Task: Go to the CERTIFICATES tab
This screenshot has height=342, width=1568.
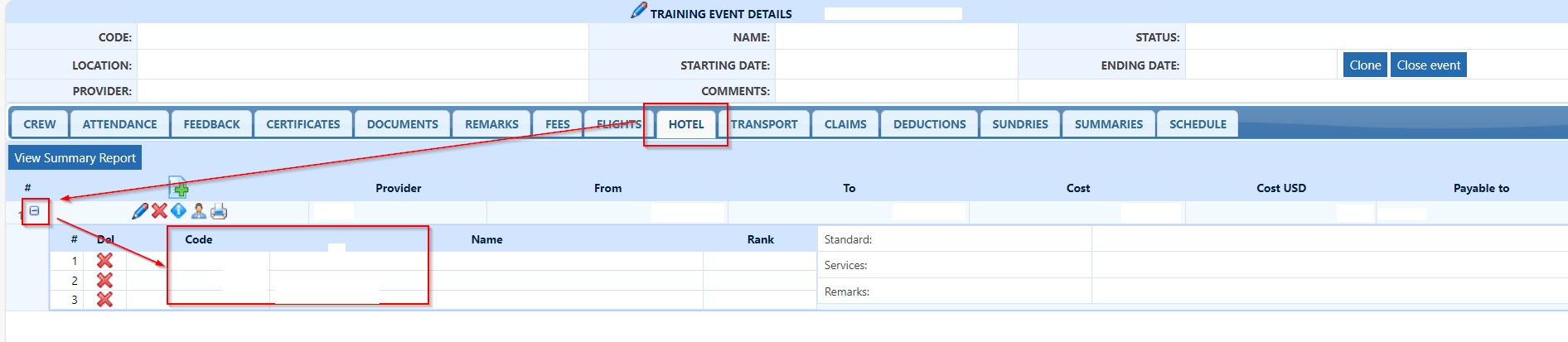Action: tap(303, 124)
